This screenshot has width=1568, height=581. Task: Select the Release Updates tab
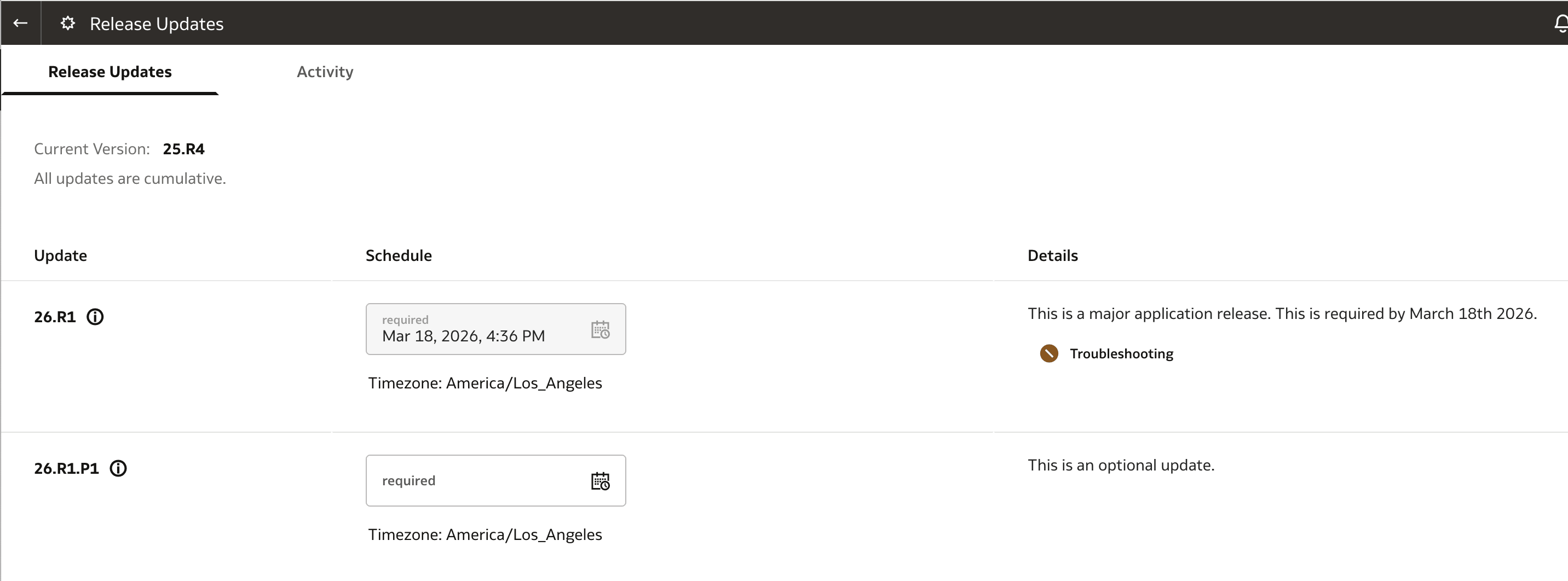[x=109, y=71]
